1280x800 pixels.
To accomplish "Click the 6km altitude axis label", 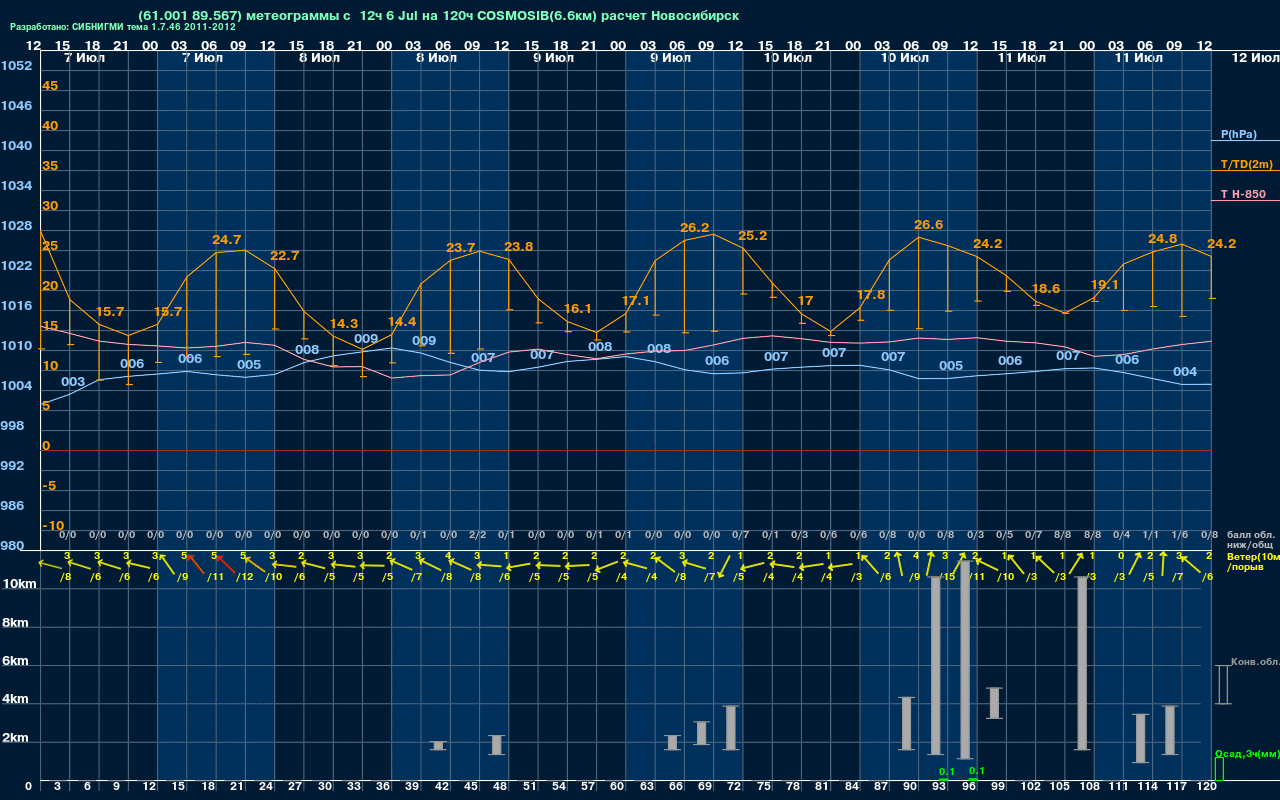I will coord(15,662).
